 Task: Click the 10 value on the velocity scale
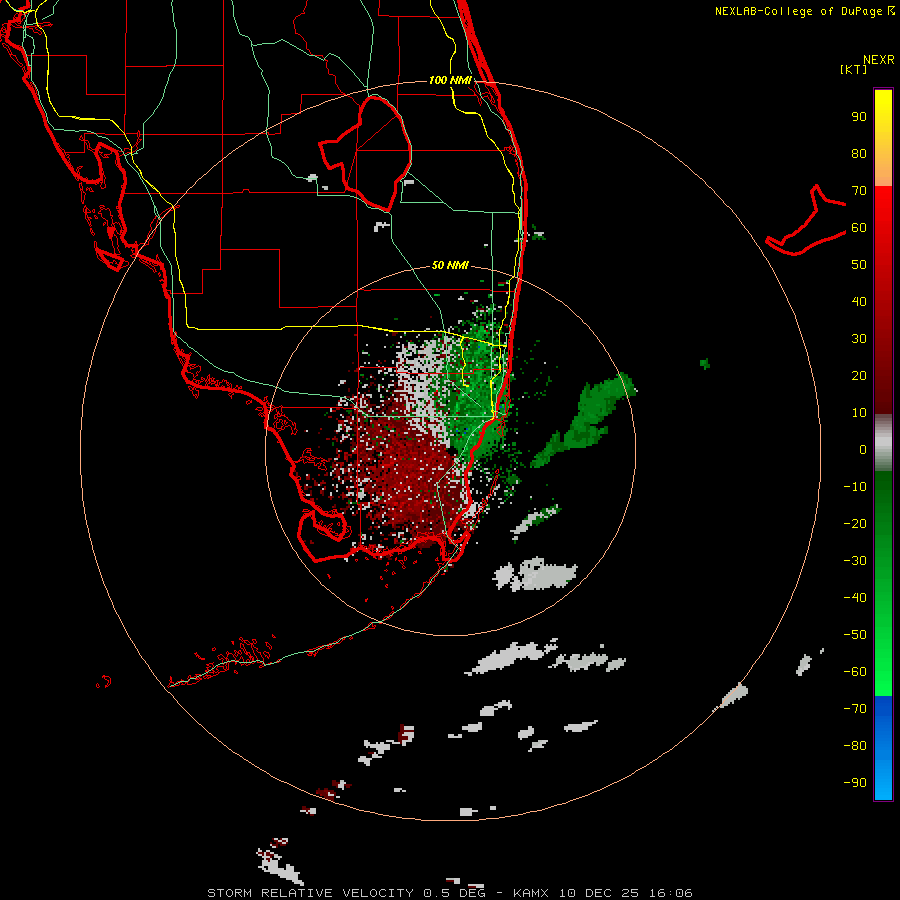(x=859, y=413)
